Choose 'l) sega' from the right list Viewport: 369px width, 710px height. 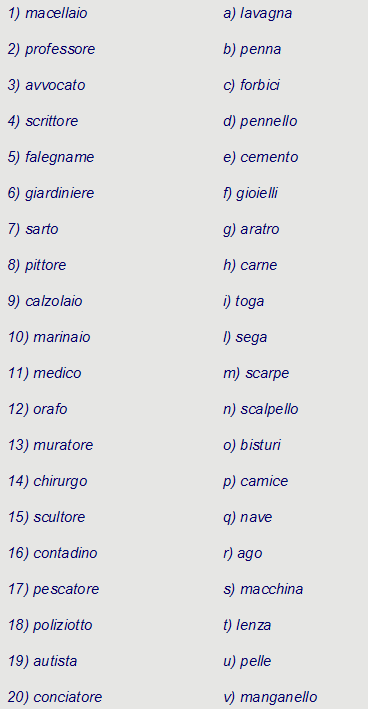[245, 337]
